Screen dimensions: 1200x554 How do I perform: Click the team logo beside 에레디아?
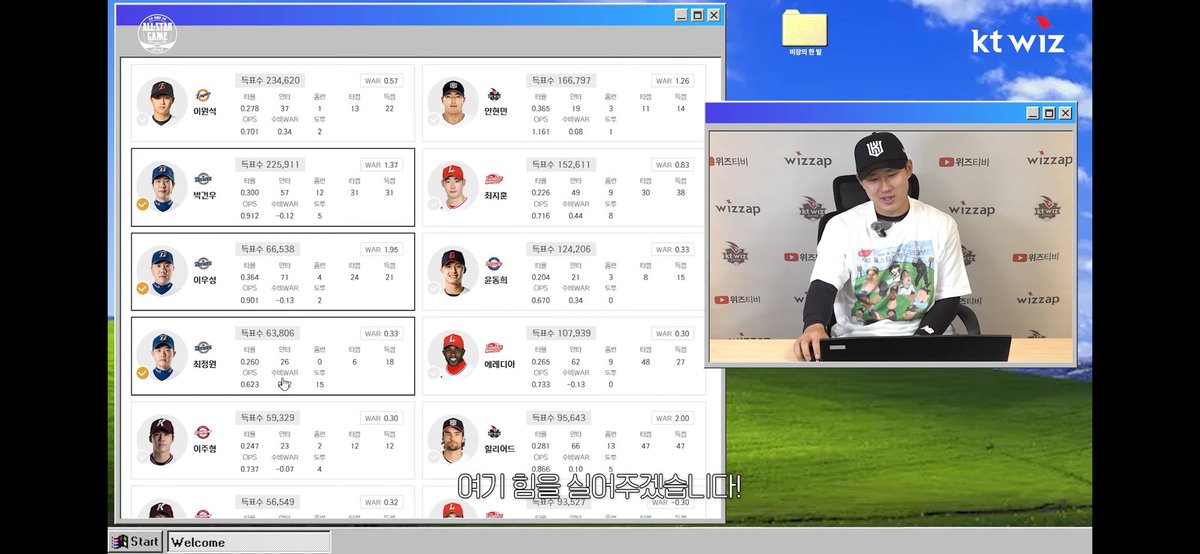494,348
